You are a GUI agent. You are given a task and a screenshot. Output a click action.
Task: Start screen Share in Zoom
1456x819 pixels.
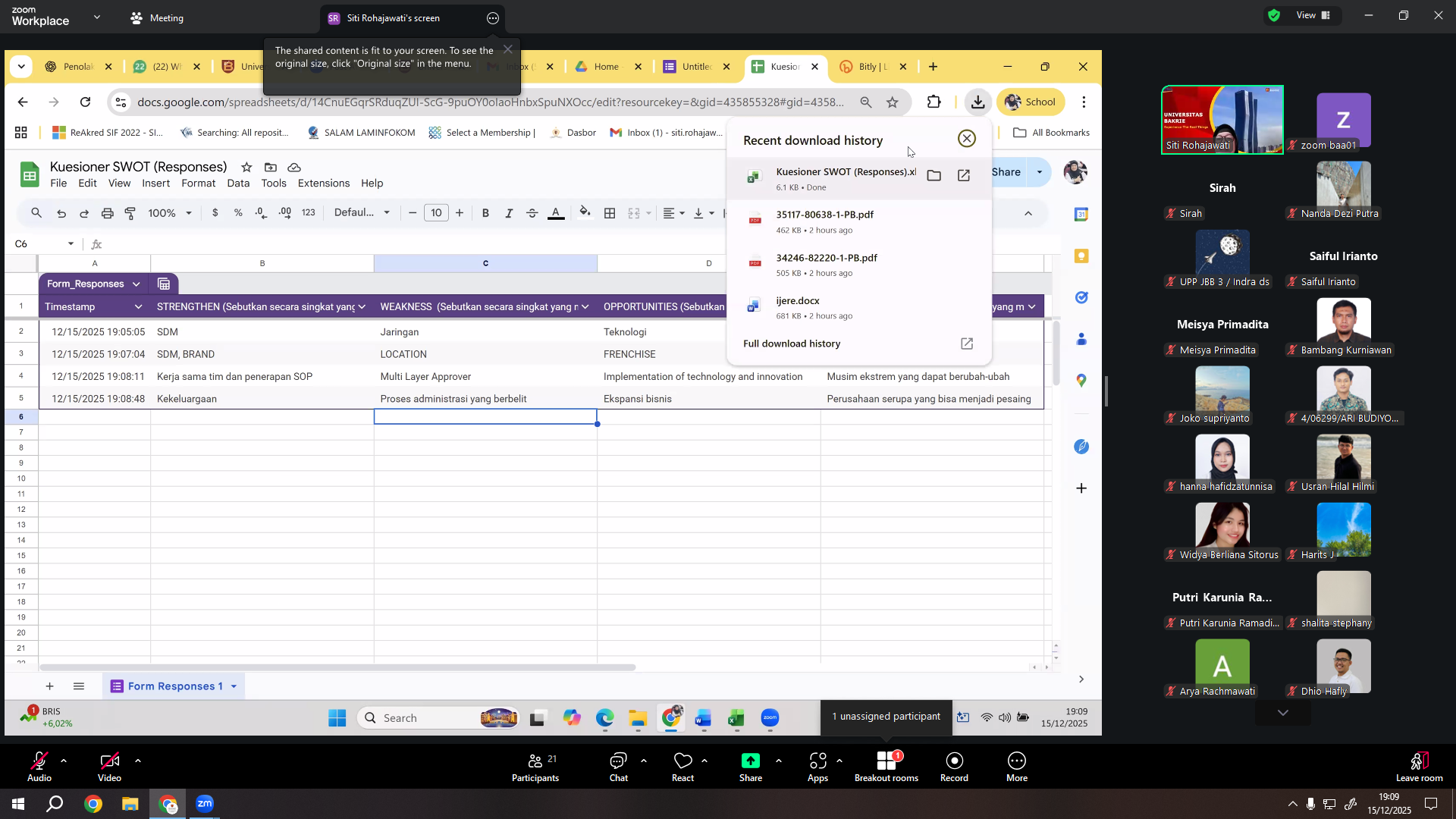click(x=751, y=766)
